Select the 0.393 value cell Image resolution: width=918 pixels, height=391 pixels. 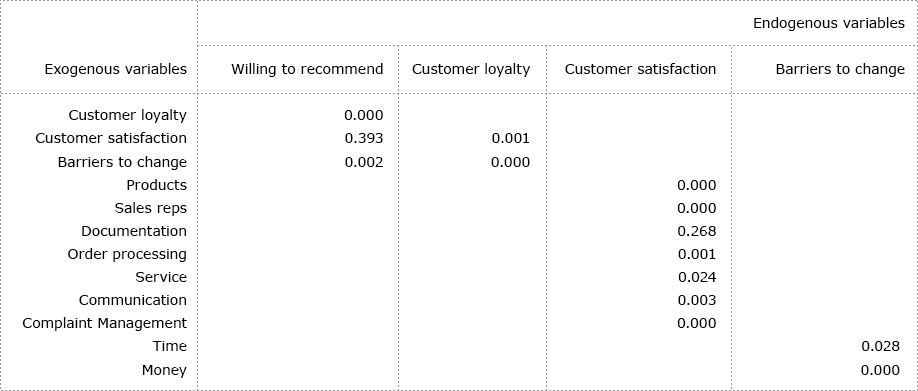tap(364, 138)
